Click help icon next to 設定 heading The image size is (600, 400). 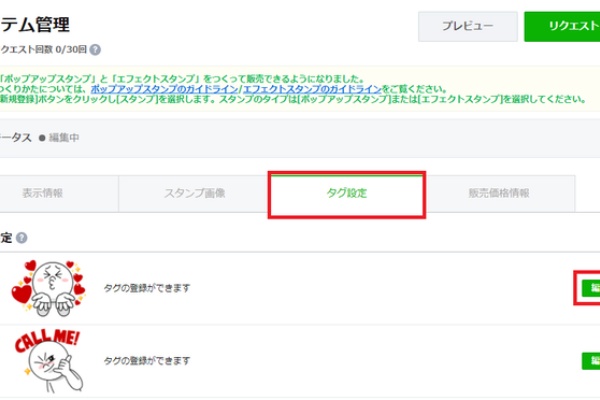point(22,238)
